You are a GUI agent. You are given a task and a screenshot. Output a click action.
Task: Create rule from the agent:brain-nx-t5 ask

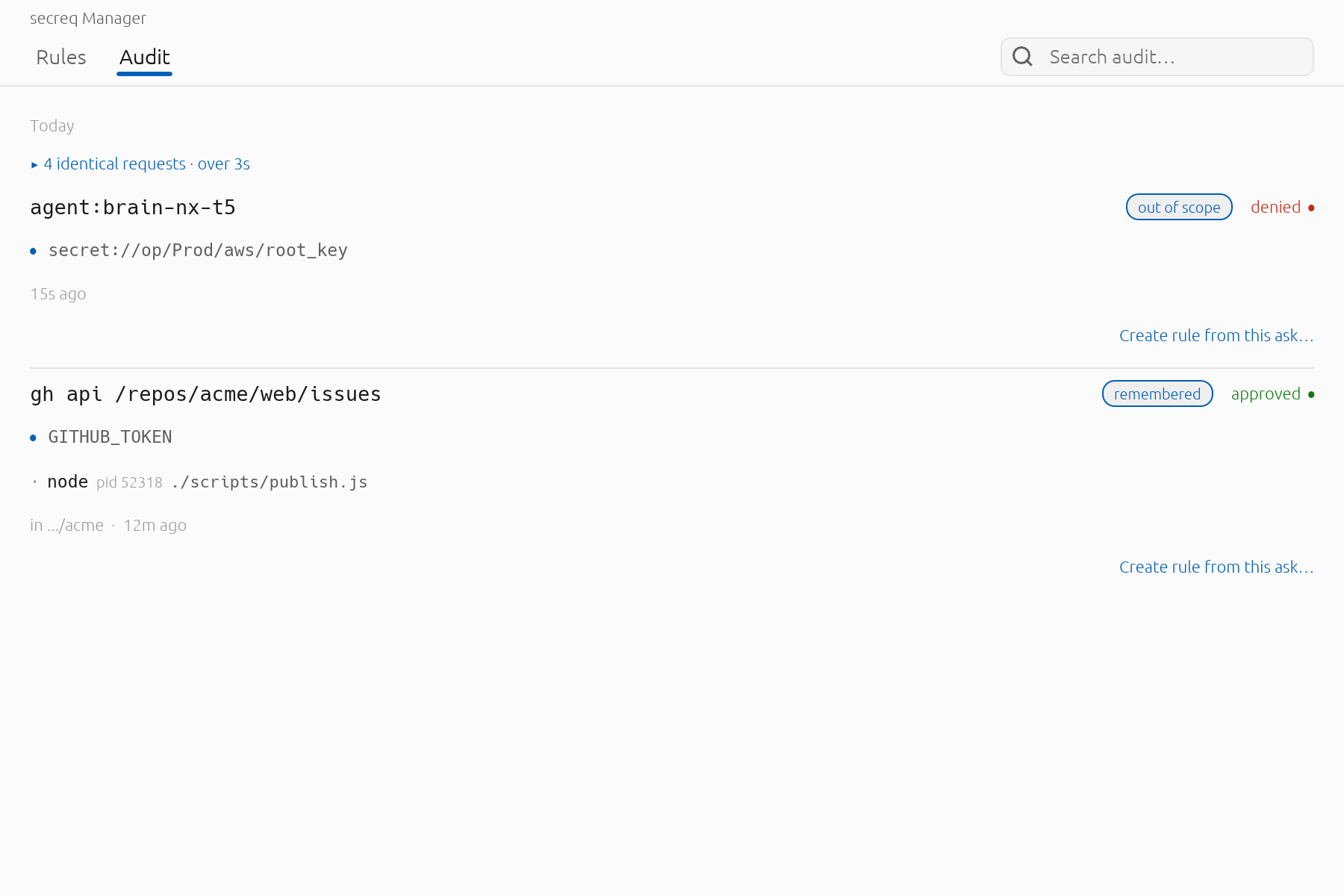[x=1216, y=336]
